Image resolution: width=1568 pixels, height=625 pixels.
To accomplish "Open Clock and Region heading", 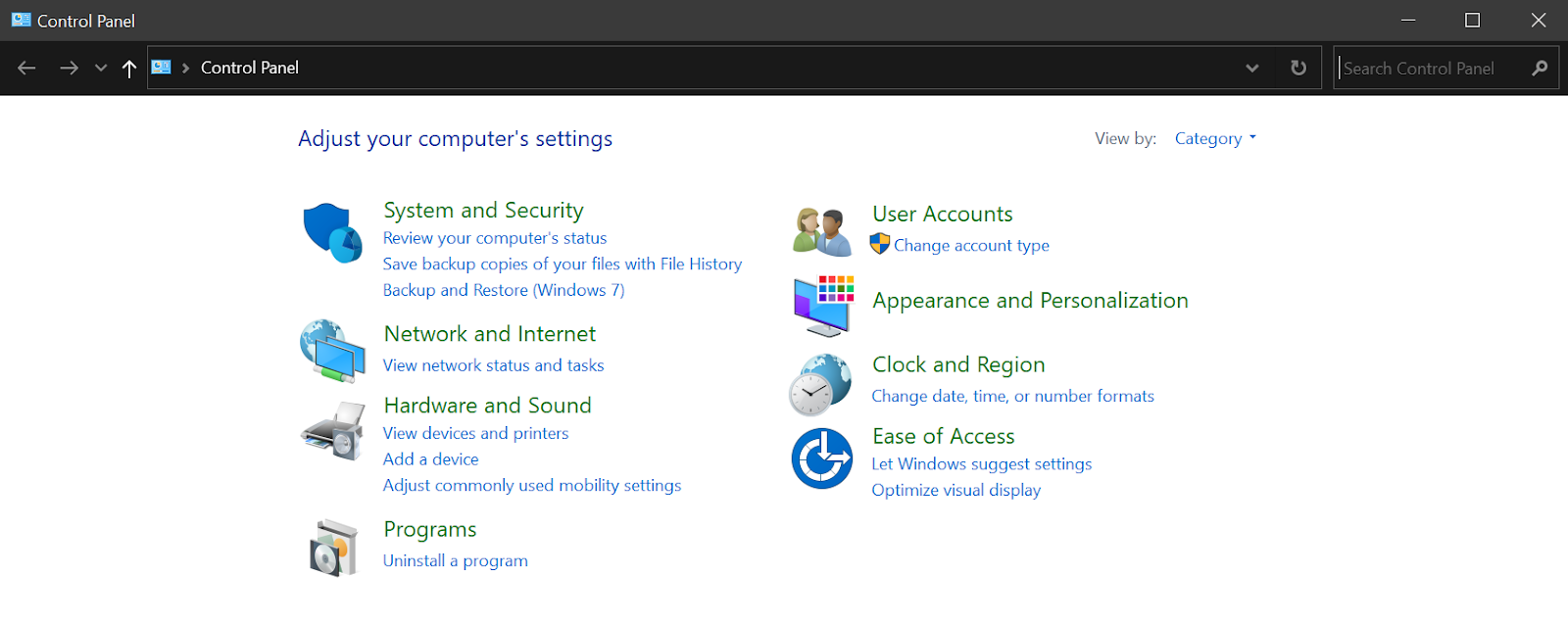I will coord(958,364).
